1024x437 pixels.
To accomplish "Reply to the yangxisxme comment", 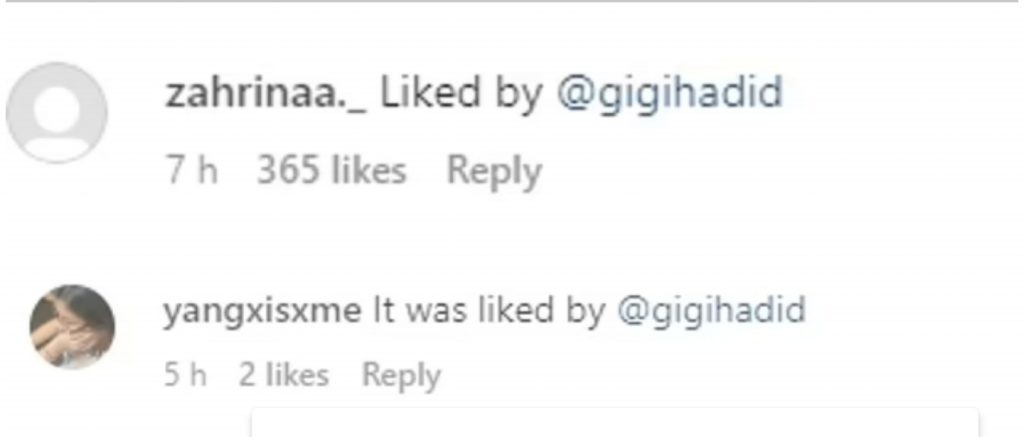I will [x=400, y=375].
